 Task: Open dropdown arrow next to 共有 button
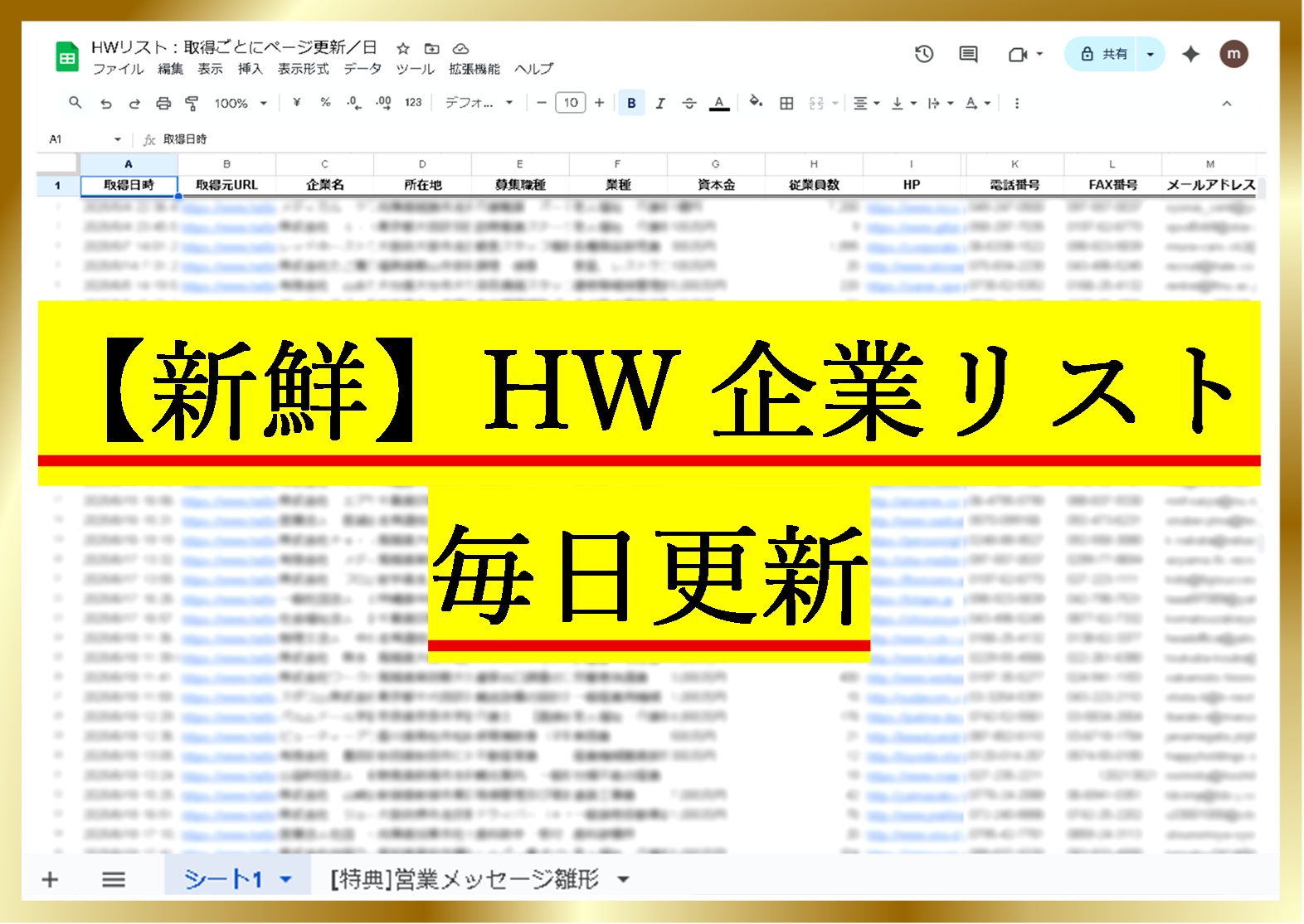pos(1151,55)
